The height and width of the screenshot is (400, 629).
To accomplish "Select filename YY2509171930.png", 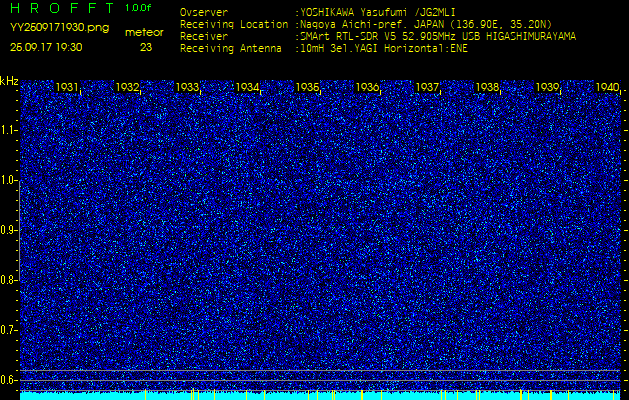I will (x=59, y=28).
